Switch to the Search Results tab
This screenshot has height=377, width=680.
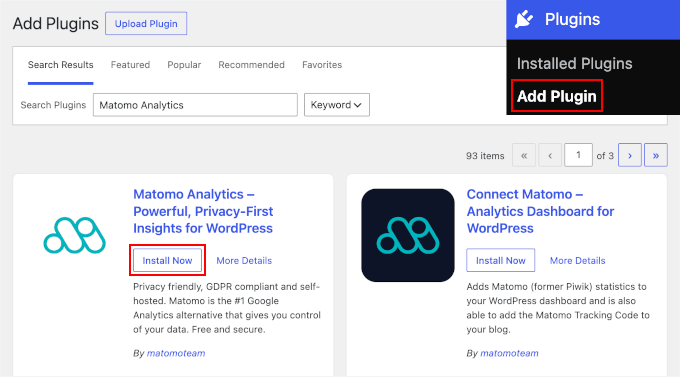(x=61, y=65)
